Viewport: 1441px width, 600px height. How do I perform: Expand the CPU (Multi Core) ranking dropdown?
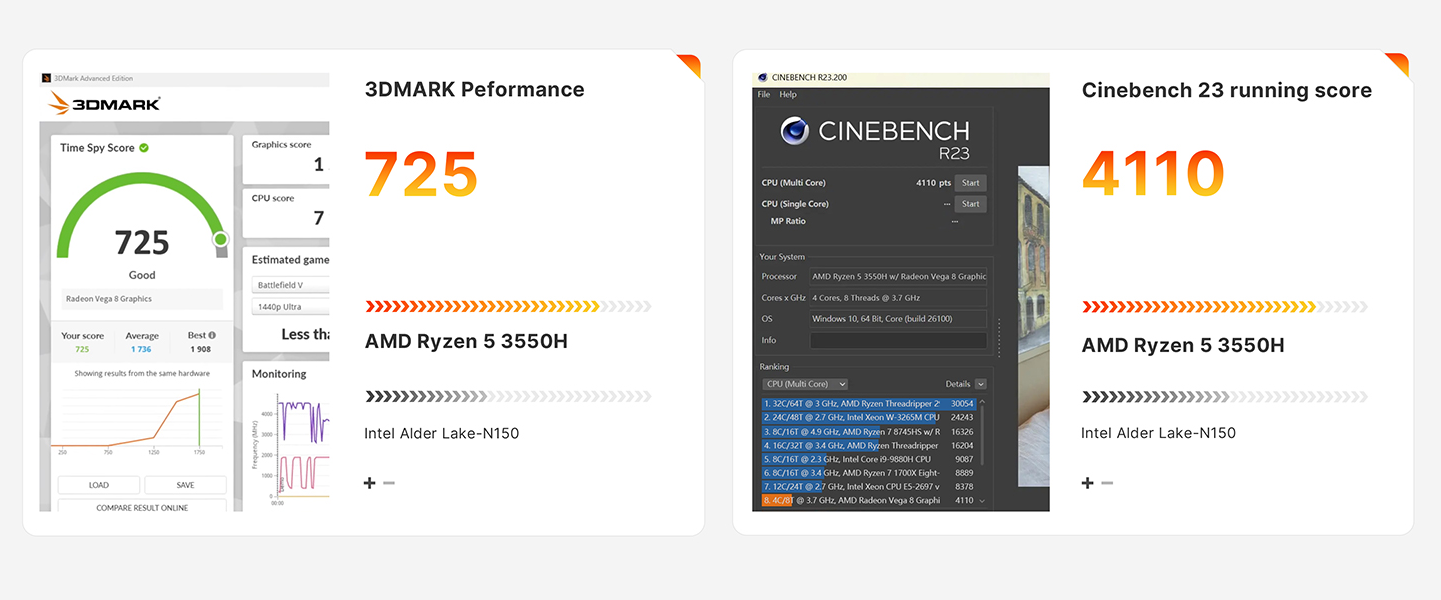pos(805,384)
